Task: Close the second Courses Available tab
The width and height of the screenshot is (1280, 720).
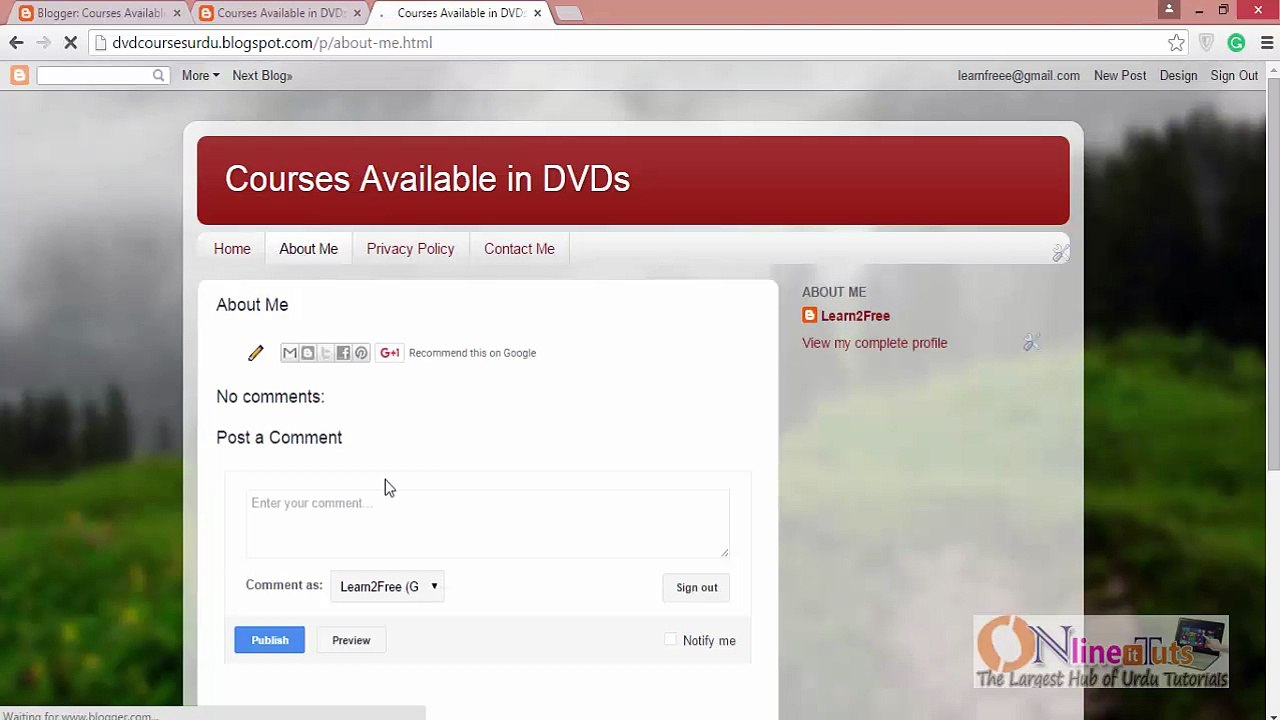Action: (x=357, y=13)
